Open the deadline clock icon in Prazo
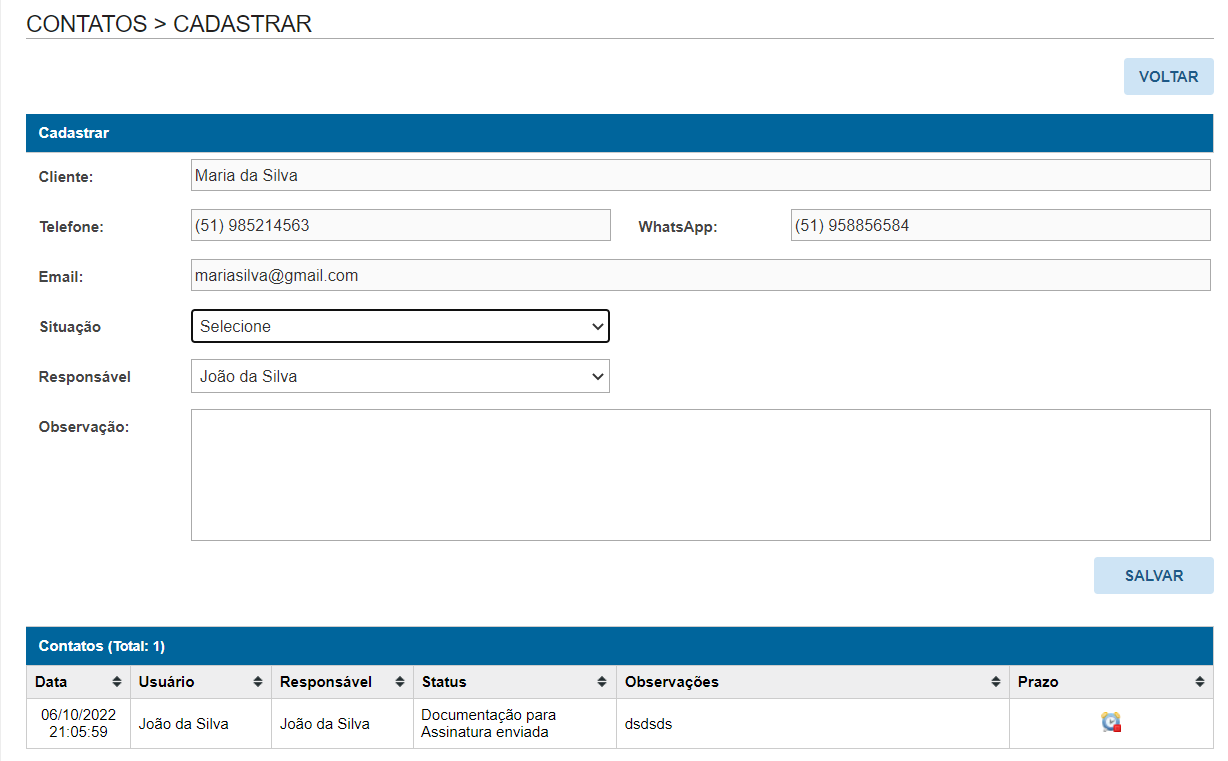Viewport: 1228px width, 761px height. (x=1110, y=722)
